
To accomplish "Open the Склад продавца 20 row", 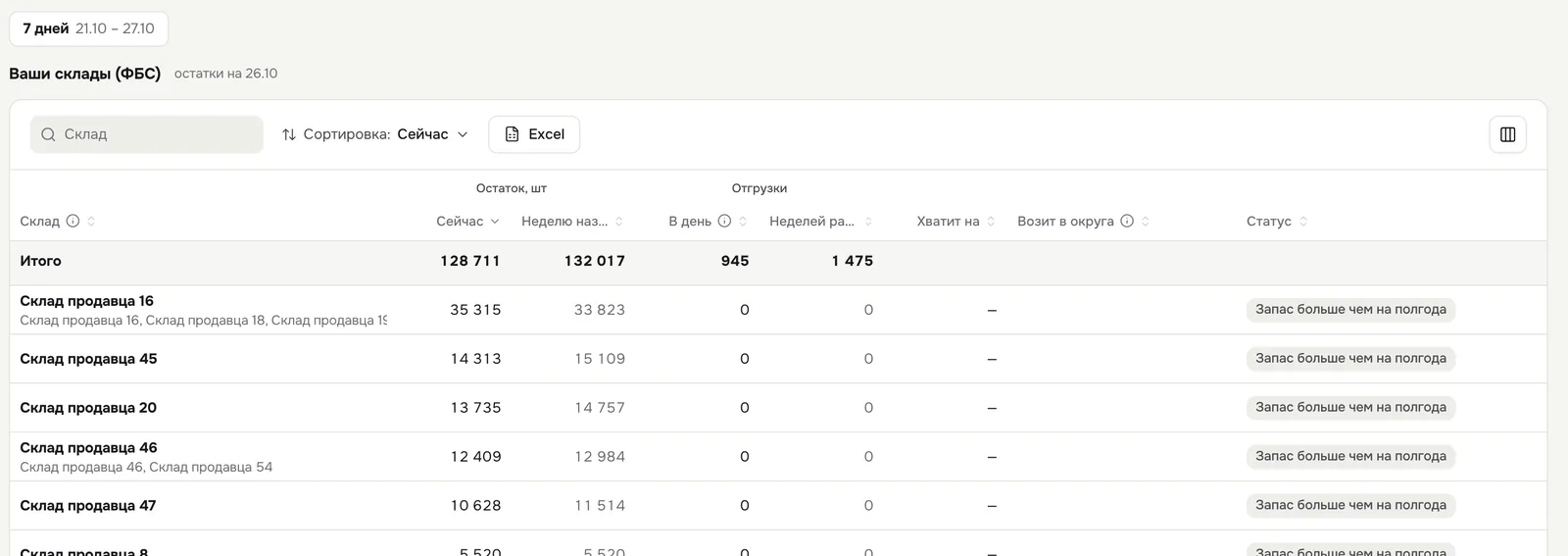I will (x=778, y=408).
